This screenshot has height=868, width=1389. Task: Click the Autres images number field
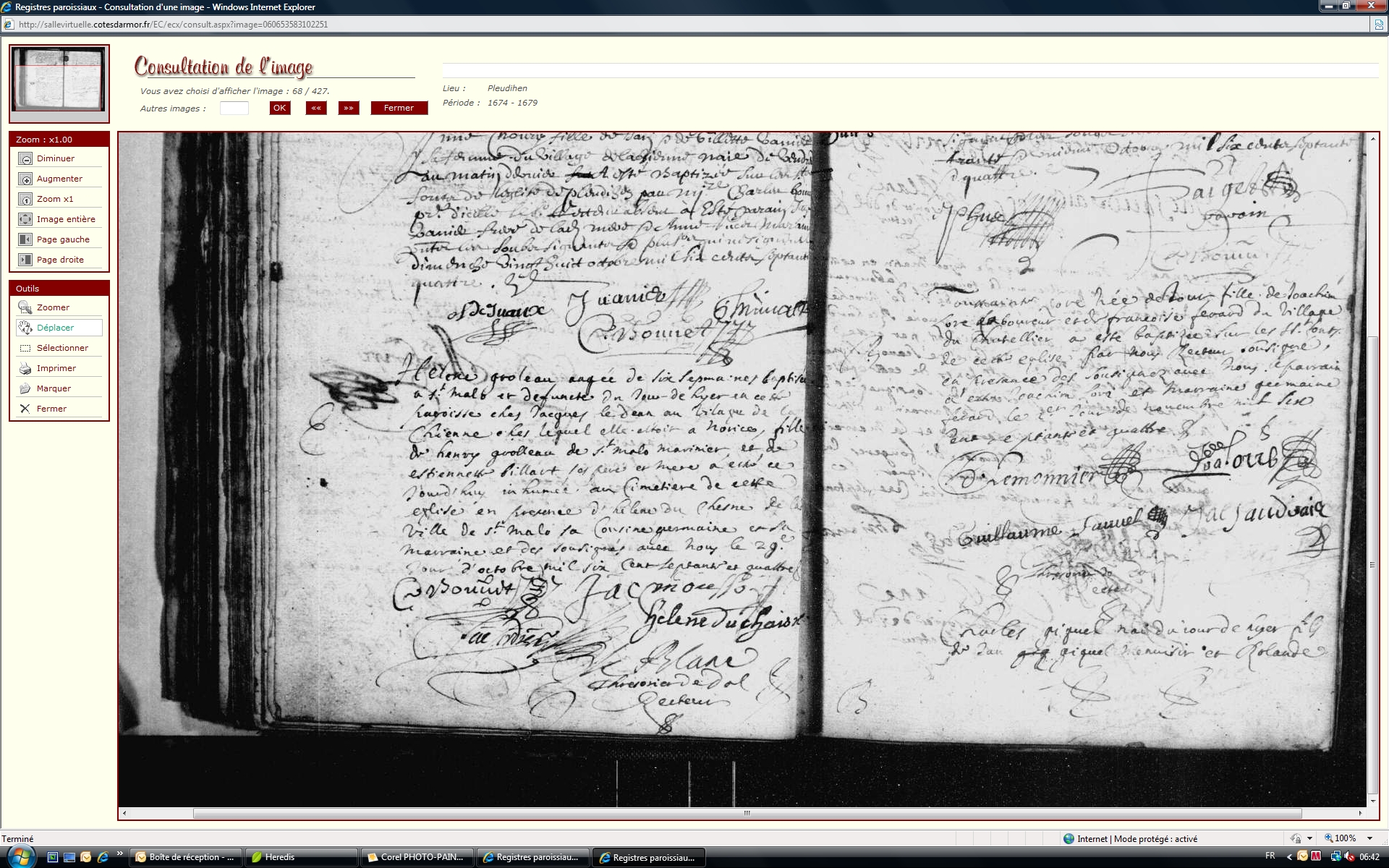234,109
